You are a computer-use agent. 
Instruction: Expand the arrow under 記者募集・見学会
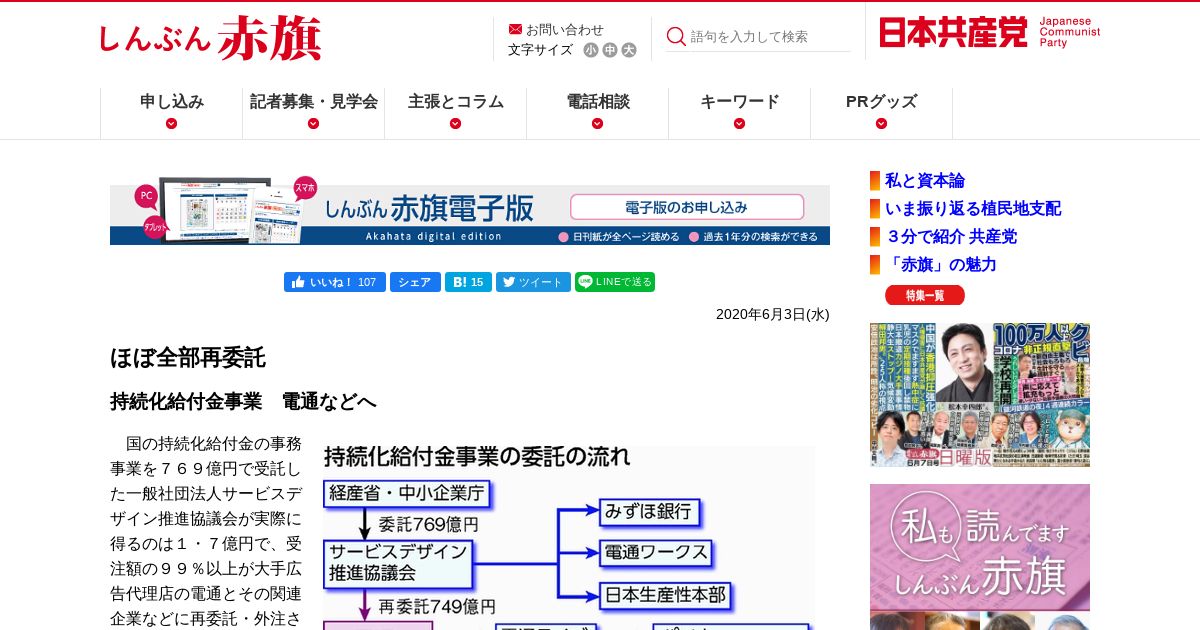pyautogui.click(x=314, y=124)
